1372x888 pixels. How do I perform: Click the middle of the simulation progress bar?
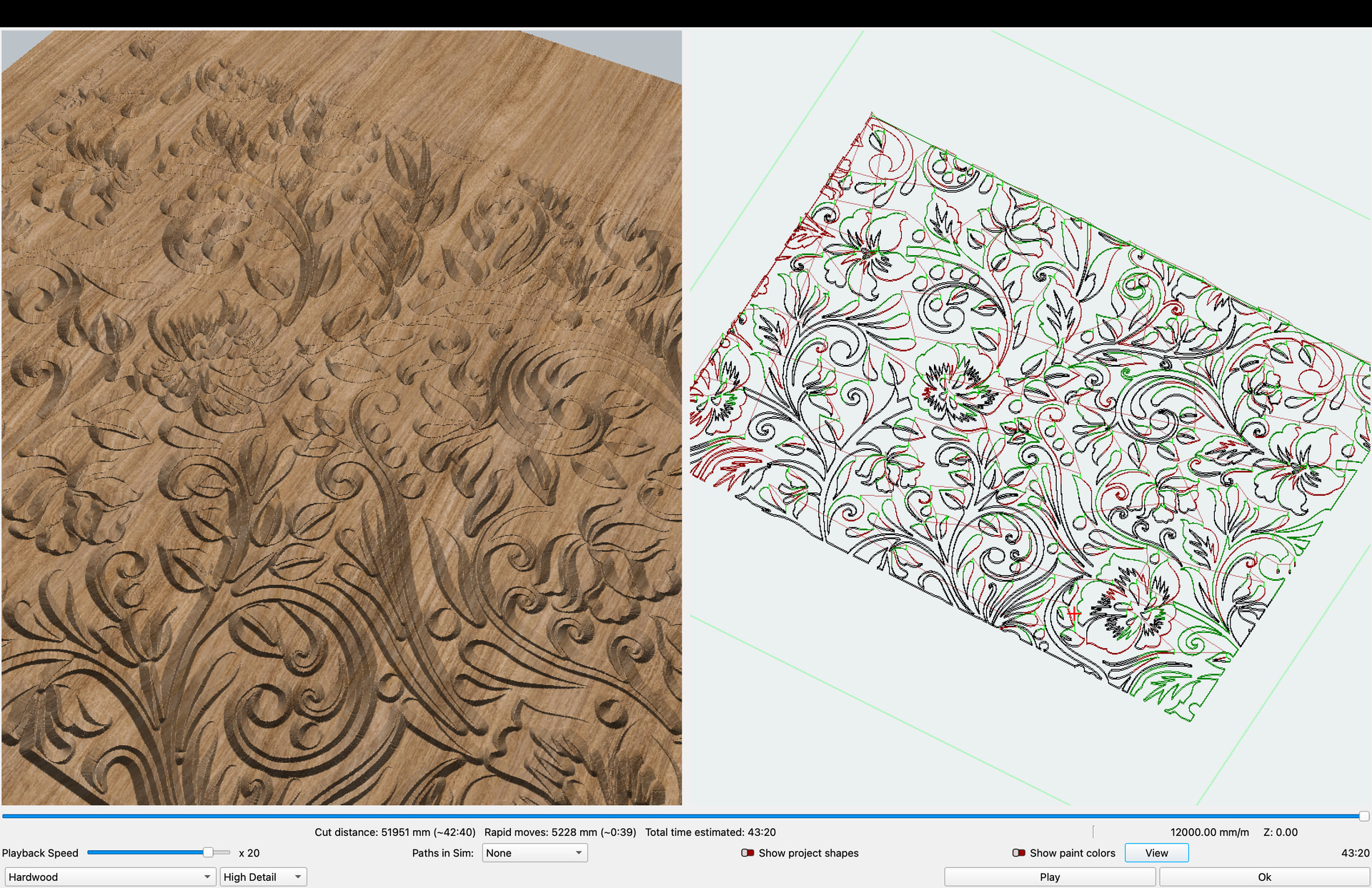tap(682, 816)
